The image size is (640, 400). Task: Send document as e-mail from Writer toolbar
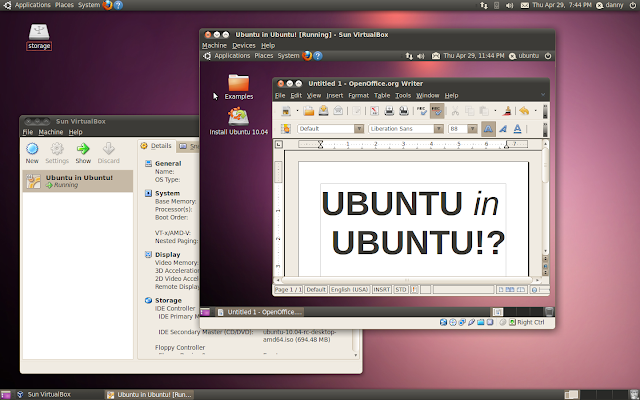coord(338,111)
